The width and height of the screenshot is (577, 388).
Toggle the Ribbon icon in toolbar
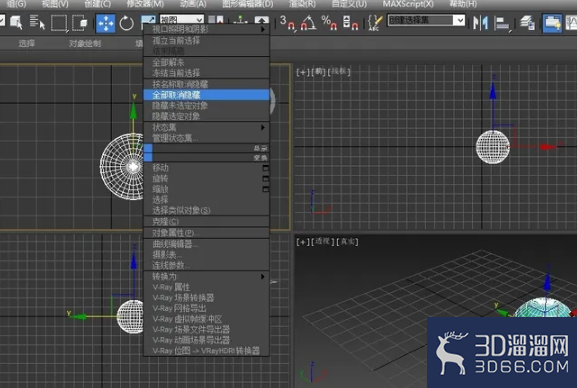(x=552, y=23)
